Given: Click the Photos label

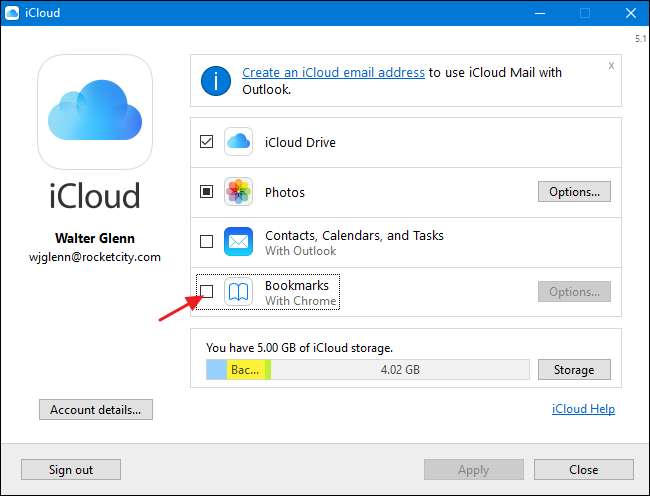Looking at the screenshot, I should tap(285, 192).
